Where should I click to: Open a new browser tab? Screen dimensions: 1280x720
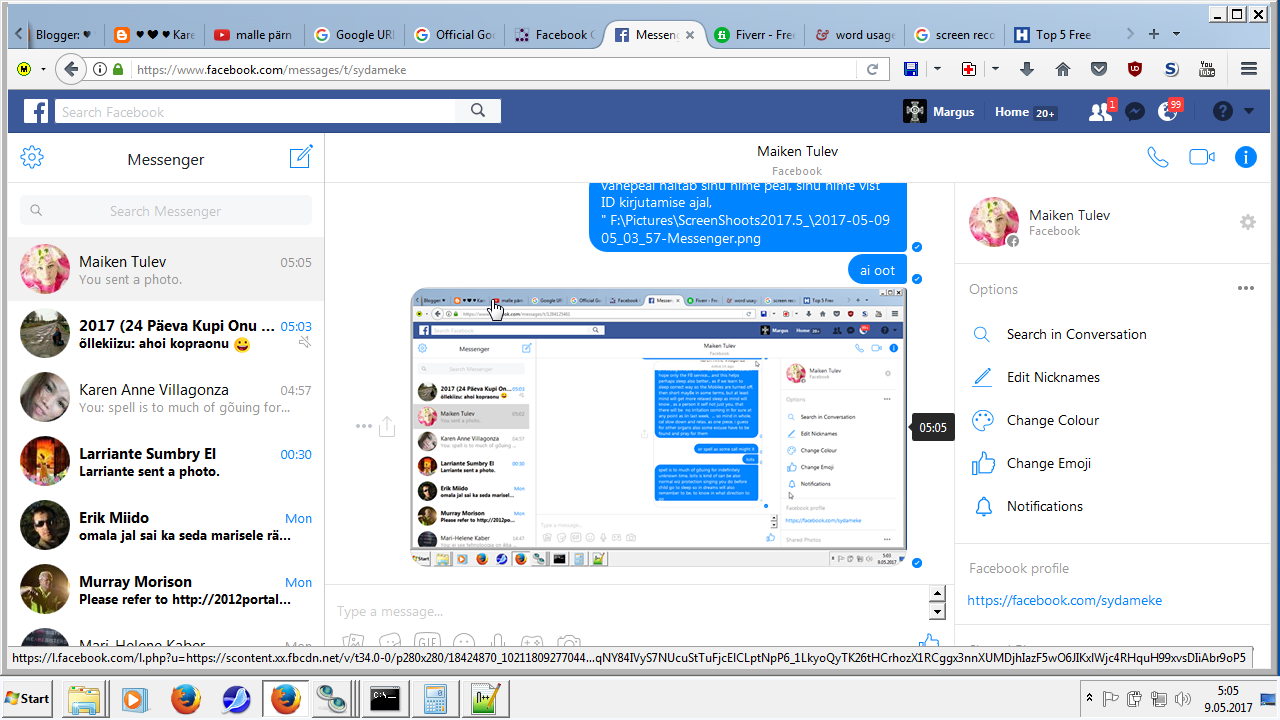pyautogui.click(x=1154, y=34)
